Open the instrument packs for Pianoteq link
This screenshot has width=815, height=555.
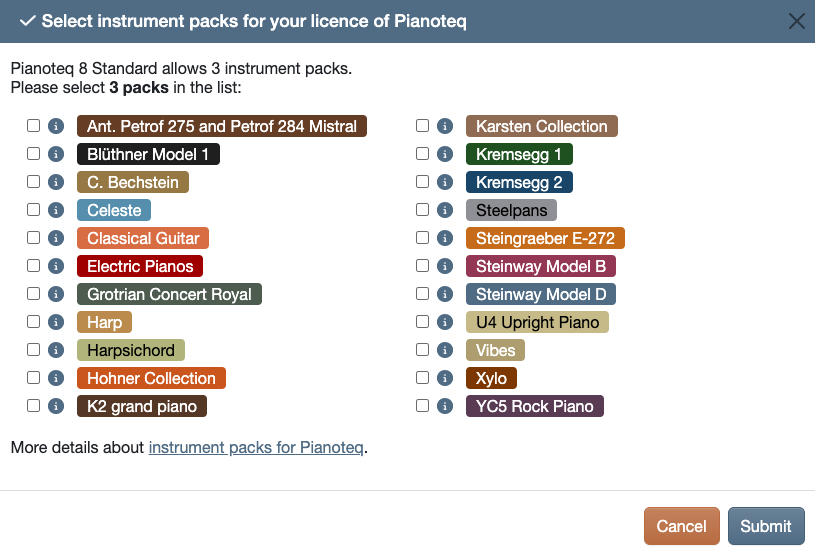pos(256,447)
